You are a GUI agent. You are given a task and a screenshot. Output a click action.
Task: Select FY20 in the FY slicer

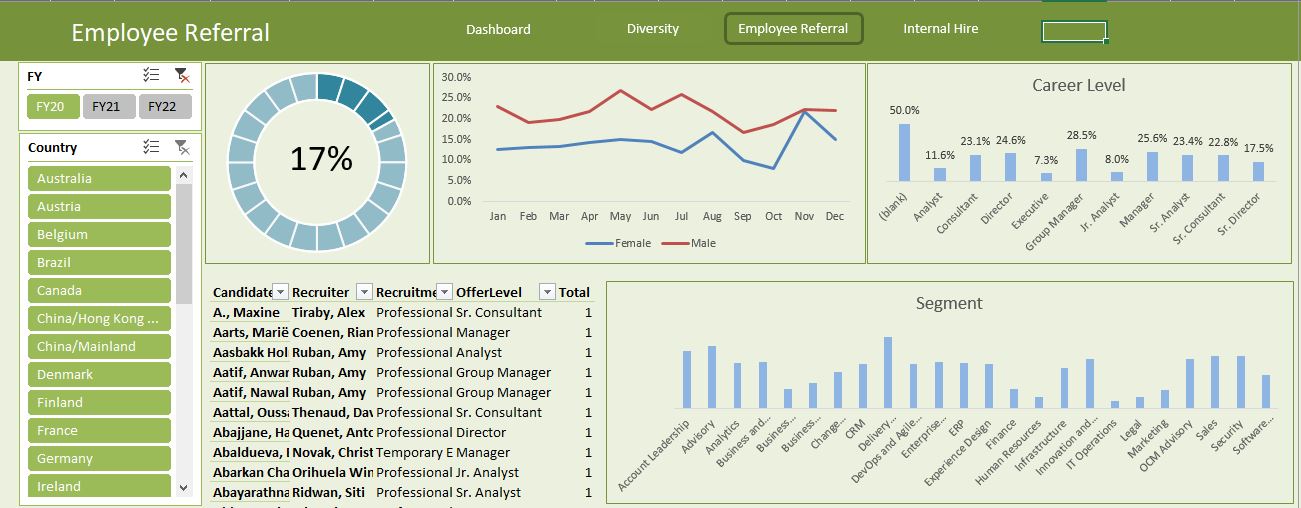pos(53,106)
